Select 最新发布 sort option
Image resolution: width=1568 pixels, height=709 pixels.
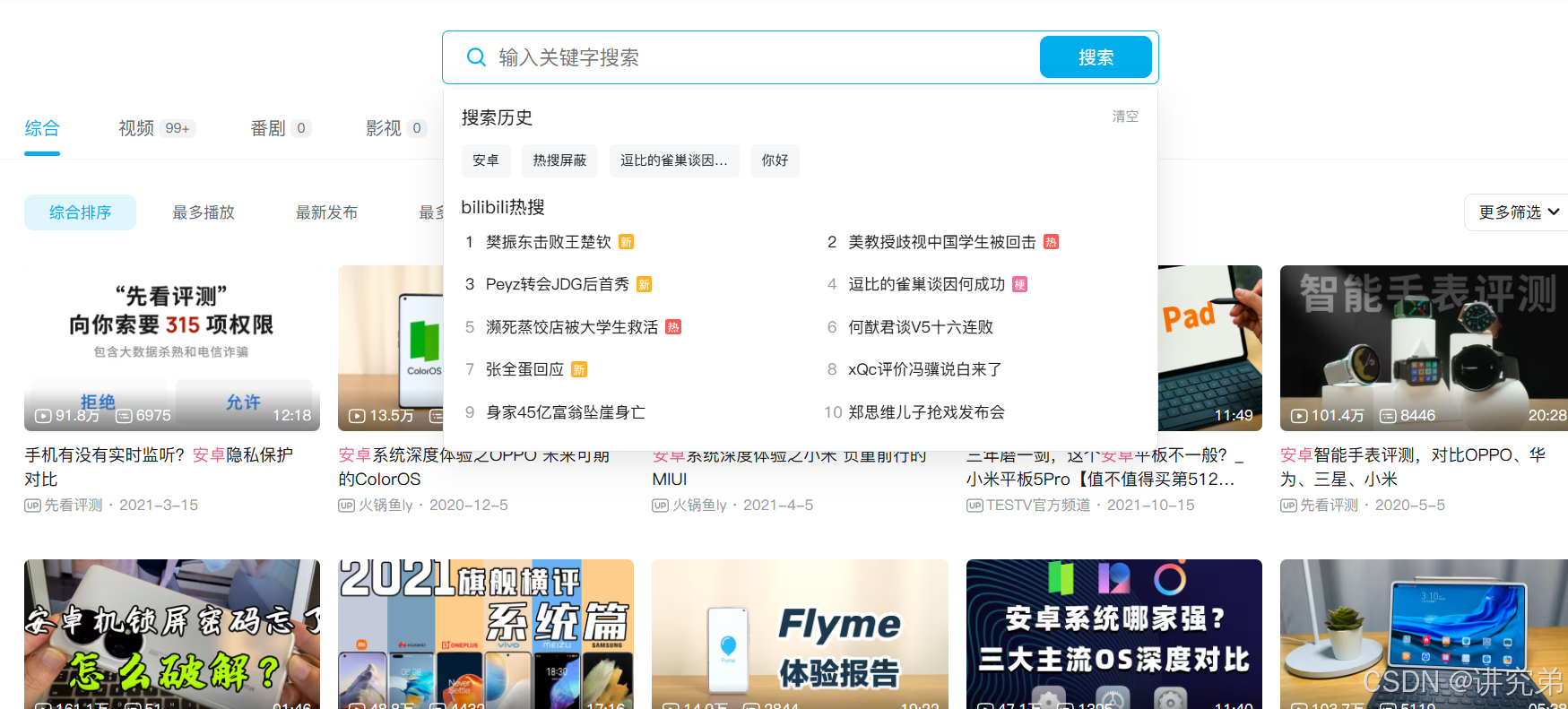tap(326, 212)
